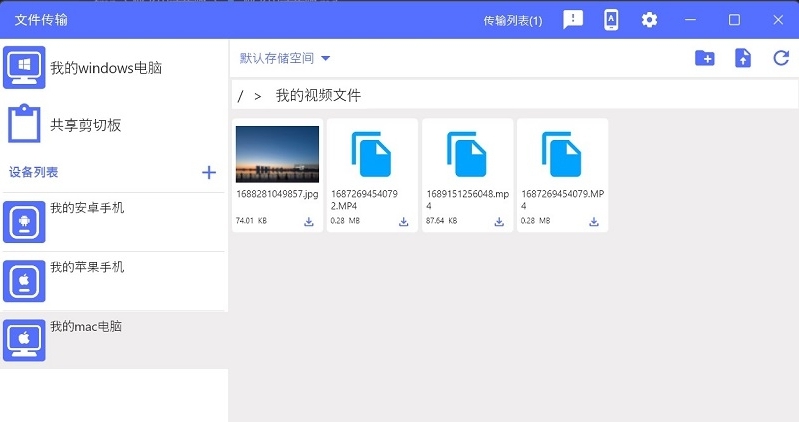Open the 1688281049857.jpg image thumbnail
This screenshot has width=799, height=422.
[x=277, y=153]
